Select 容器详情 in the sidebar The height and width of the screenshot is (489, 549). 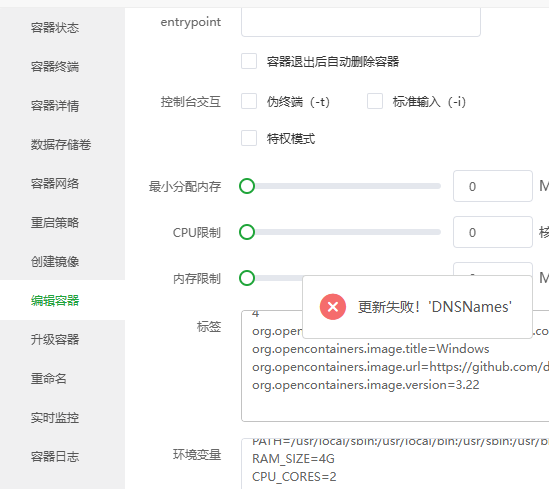pyautogui.click(x=55, y=106)
